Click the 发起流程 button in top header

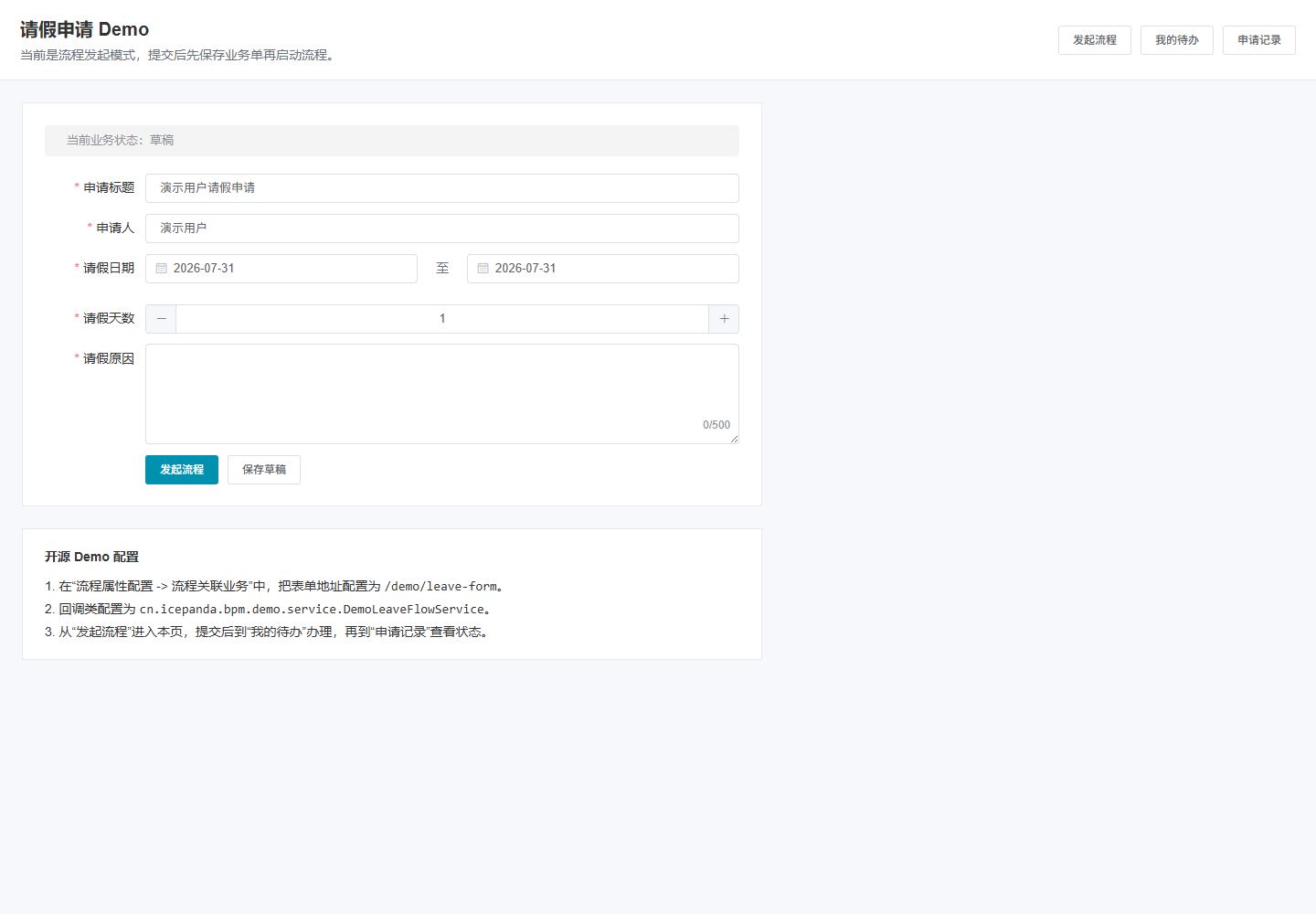click(x=1094, y=40)
